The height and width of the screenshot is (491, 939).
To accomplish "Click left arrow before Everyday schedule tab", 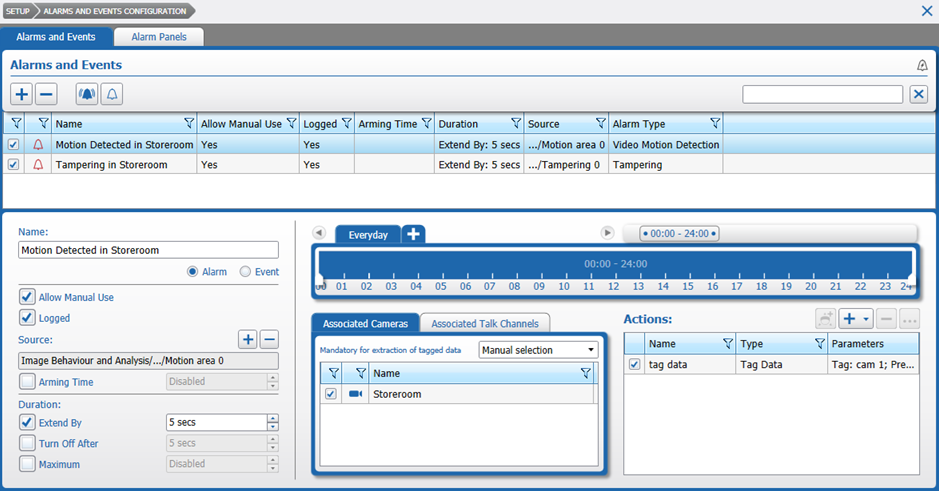I will click(319, 232).
